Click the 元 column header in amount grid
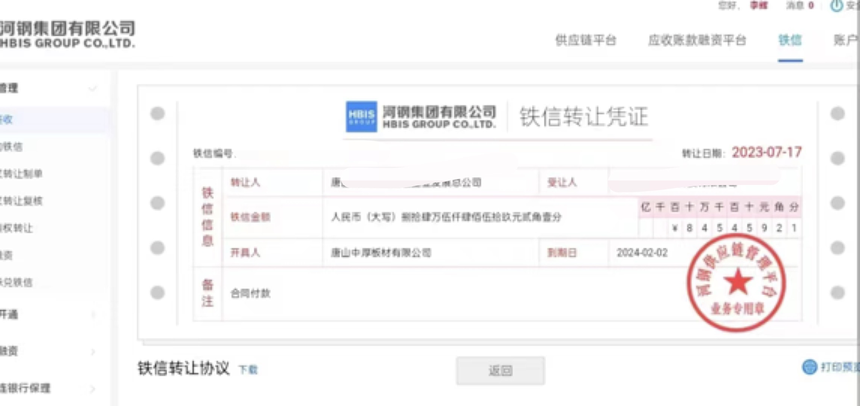Viewport: 860px width, 406px height. (x=764, y=207)
